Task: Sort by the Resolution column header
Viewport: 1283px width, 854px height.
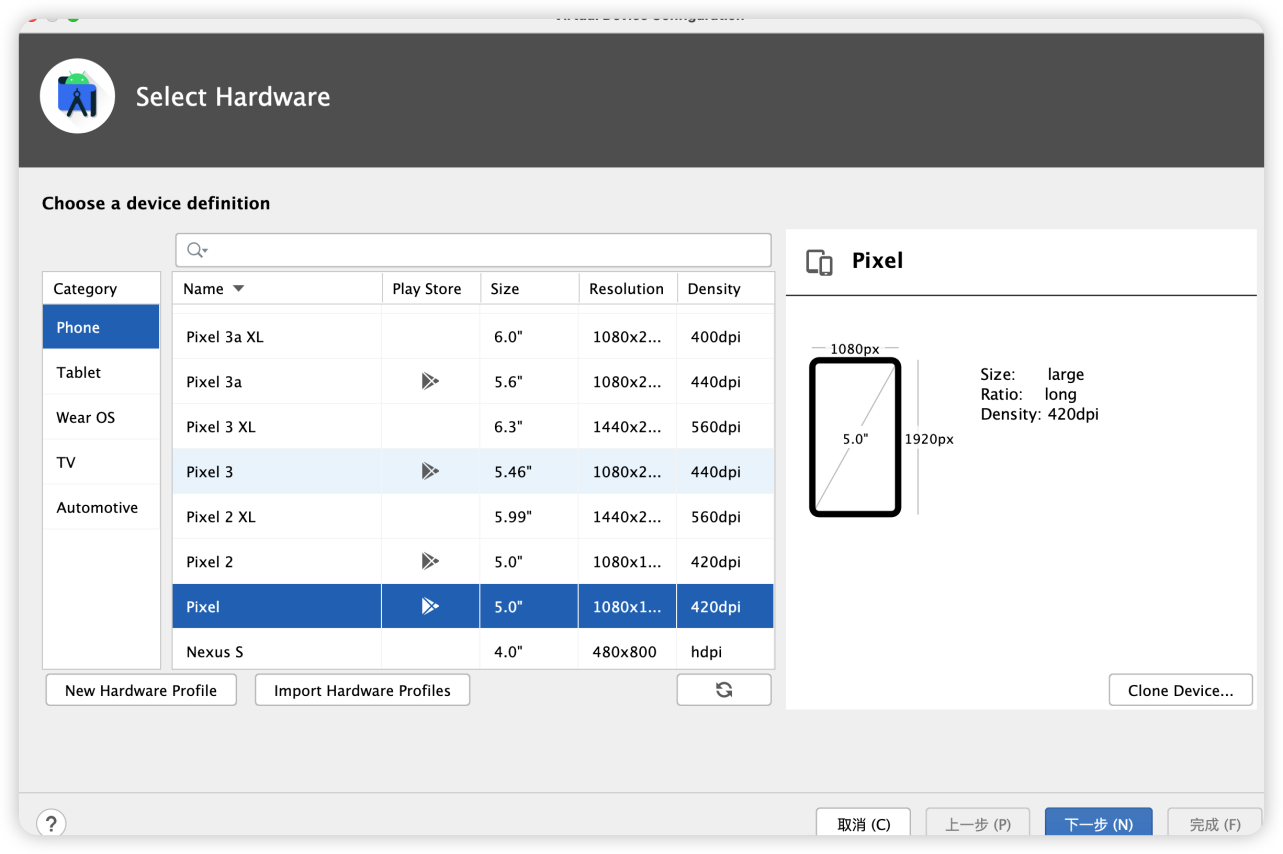Action: coord(628,288)
